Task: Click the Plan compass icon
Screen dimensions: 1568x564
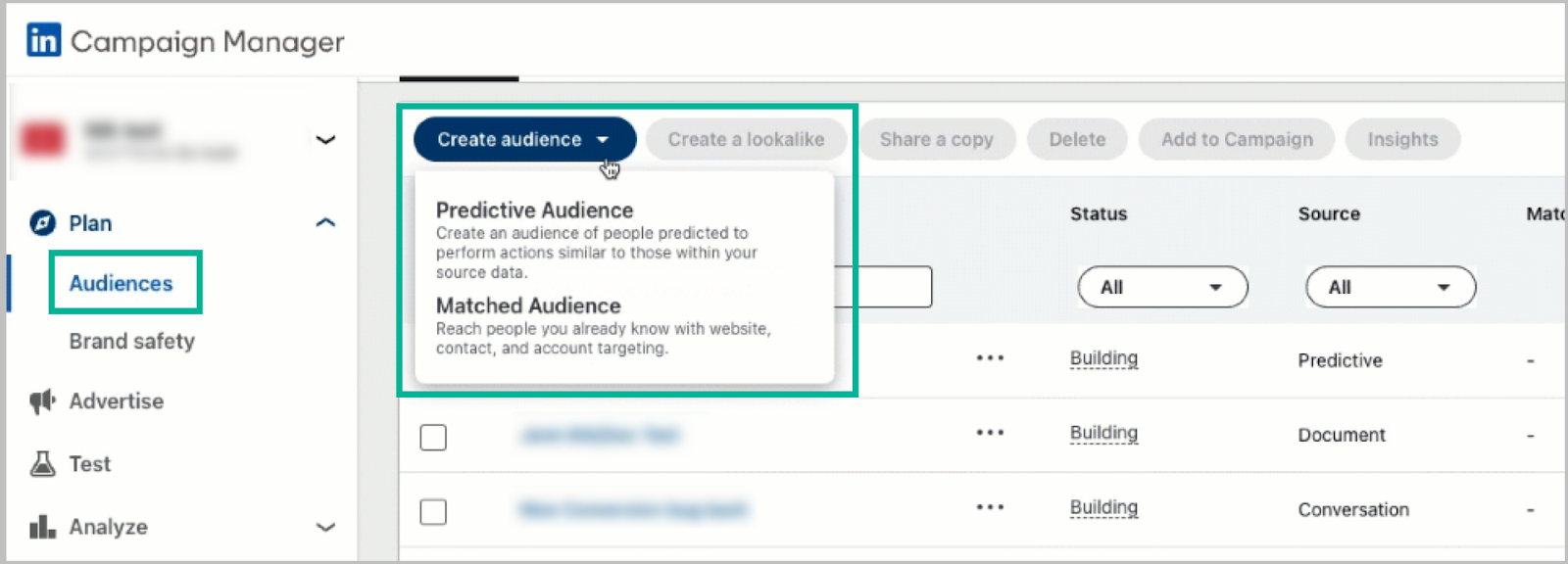Action: (42, 223)
